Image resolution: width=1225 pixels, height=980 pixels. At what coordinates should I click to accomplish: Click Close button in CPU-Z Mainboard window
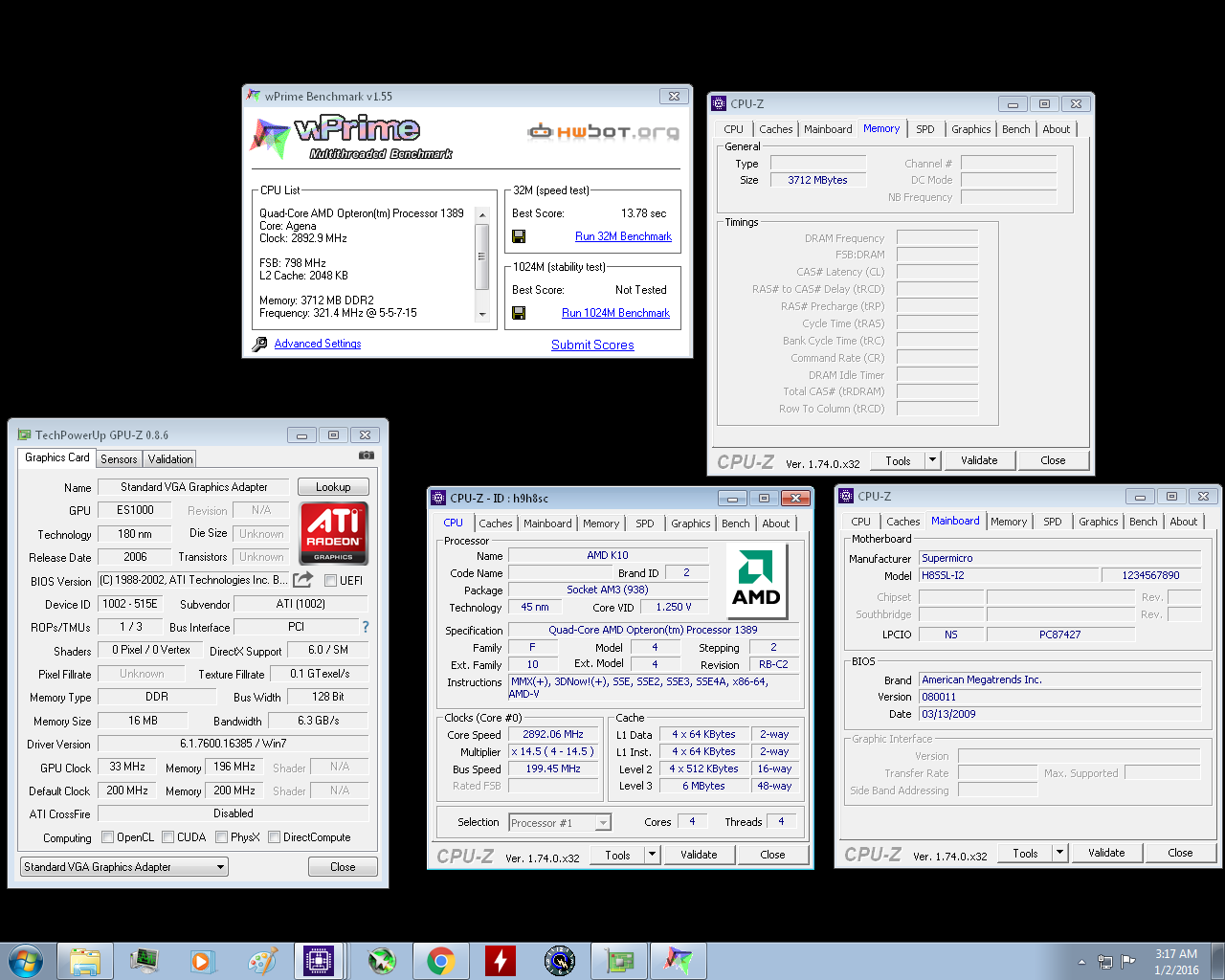point(1180,853)
